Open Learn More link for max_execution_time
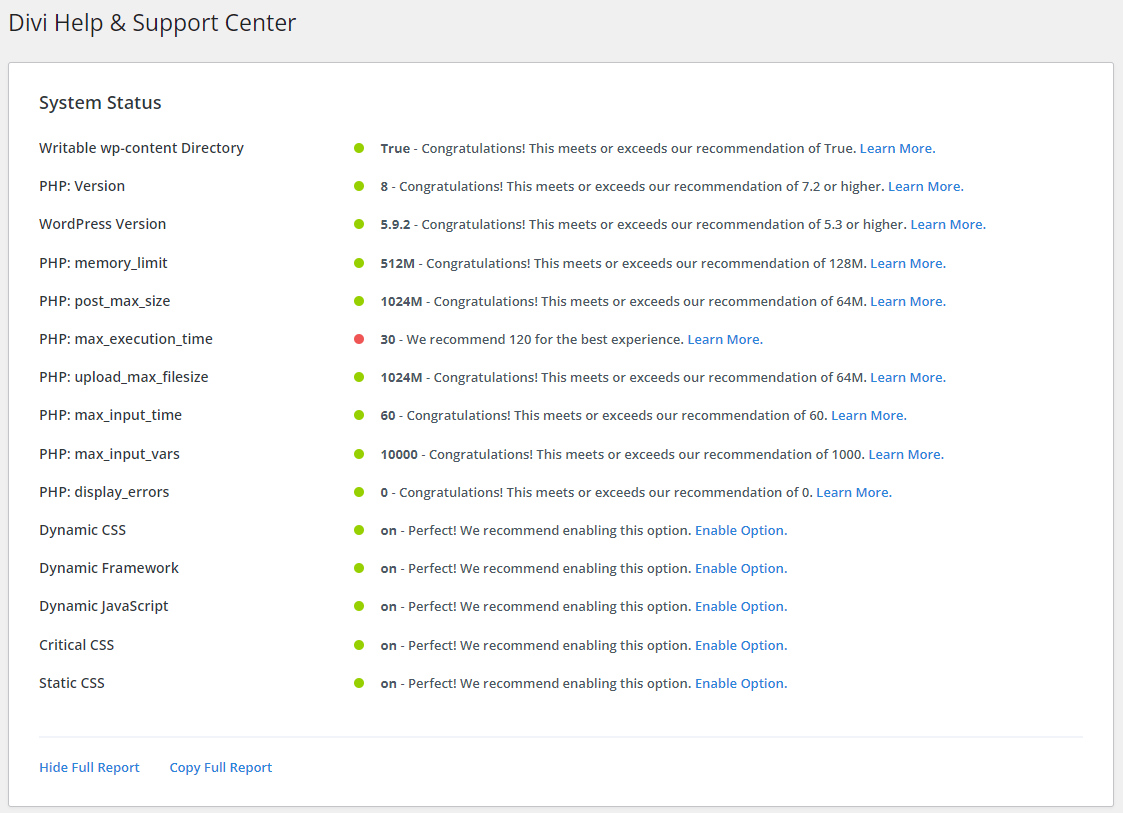1123x813 pixels. [726, 340]
